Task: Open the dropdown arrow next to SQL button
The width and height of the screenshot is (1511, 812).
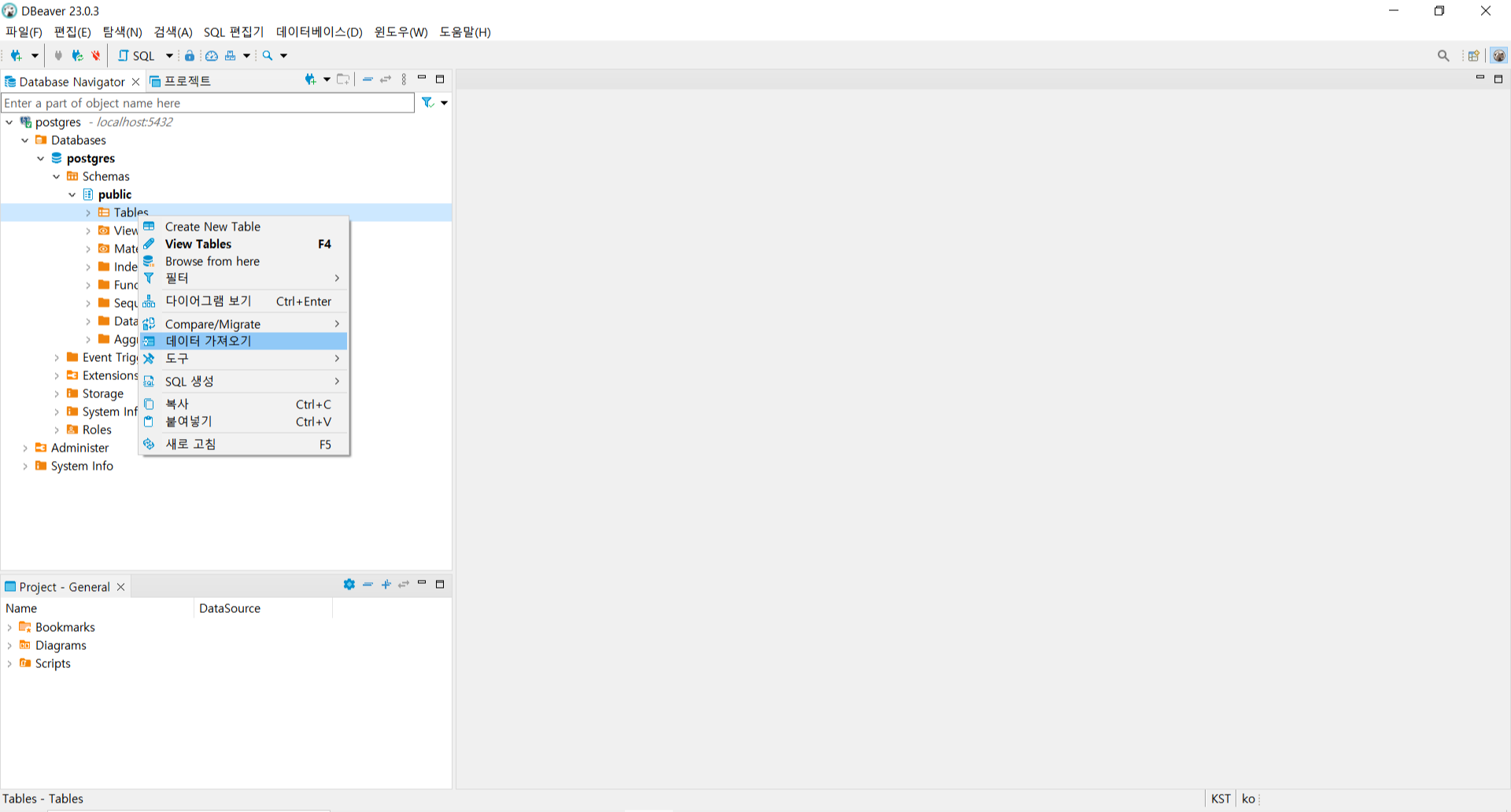Action: tap(169, 56)
